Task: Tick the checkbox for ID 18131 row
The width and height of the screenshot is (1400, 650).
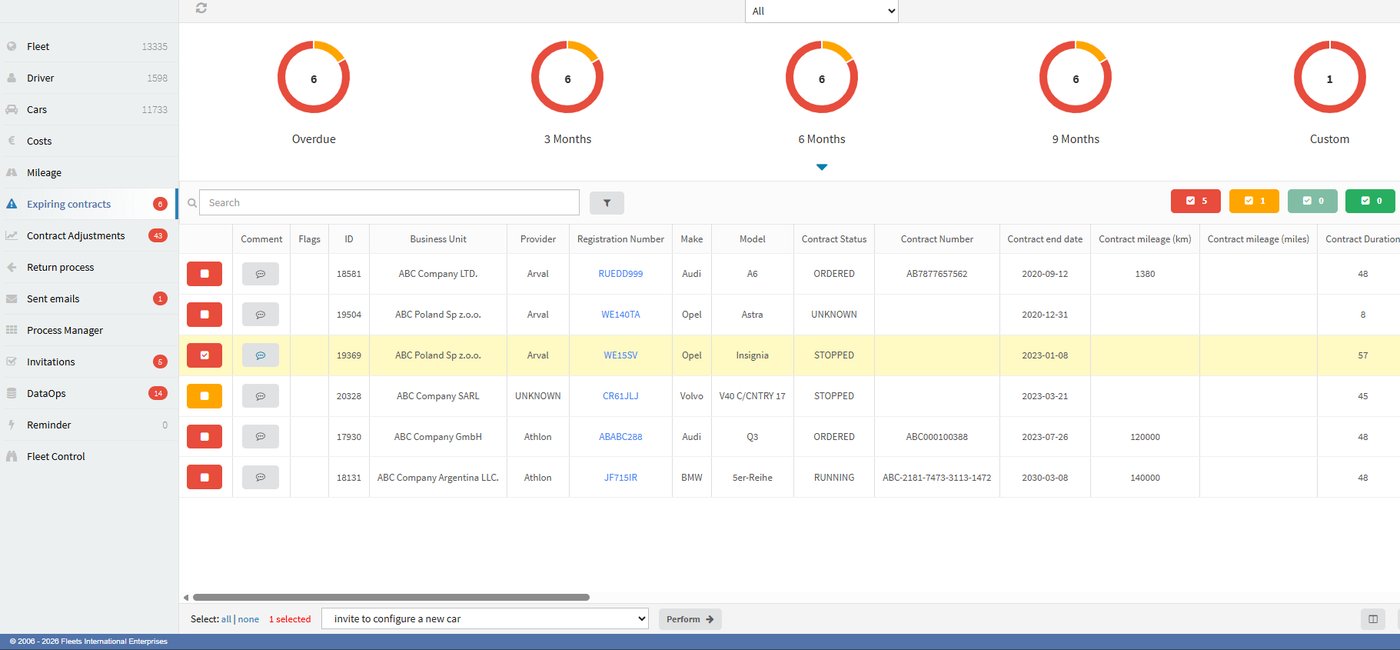Action: [x=204, y=478]
